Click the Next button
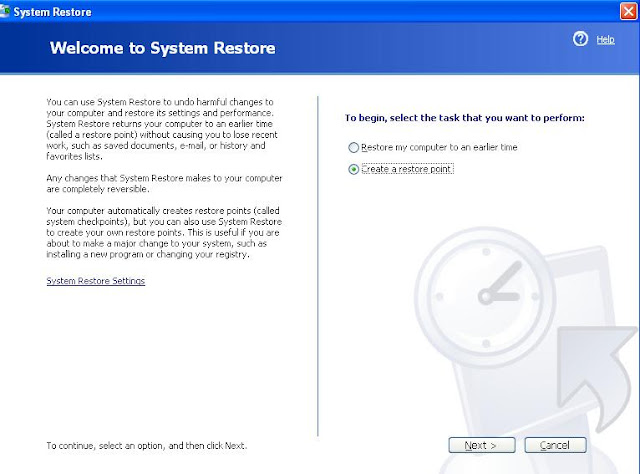The image size is (640, 474). coord(482,445)
